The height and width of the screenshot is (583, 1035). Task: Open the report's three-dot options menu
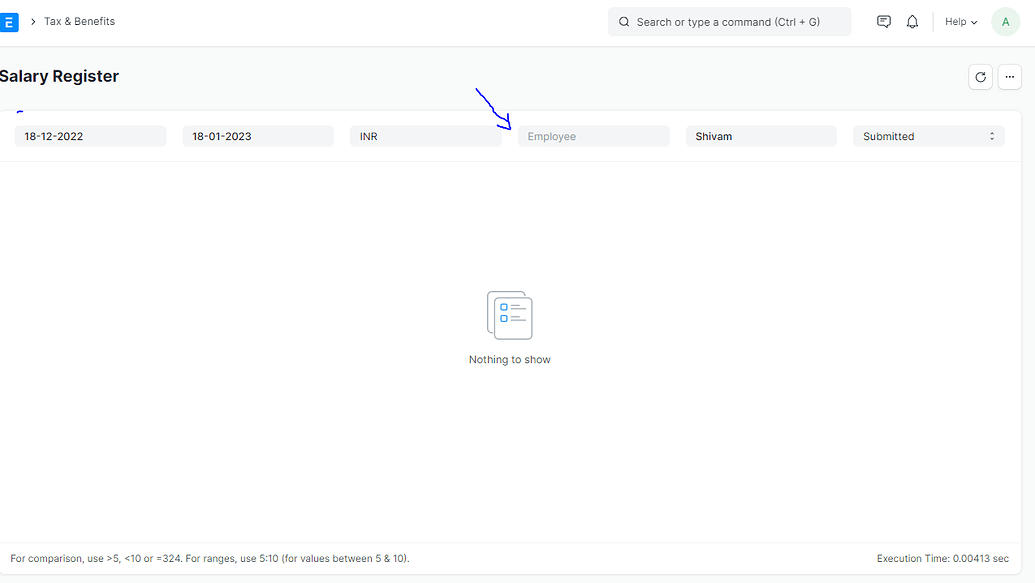(x=1010, y=77)
